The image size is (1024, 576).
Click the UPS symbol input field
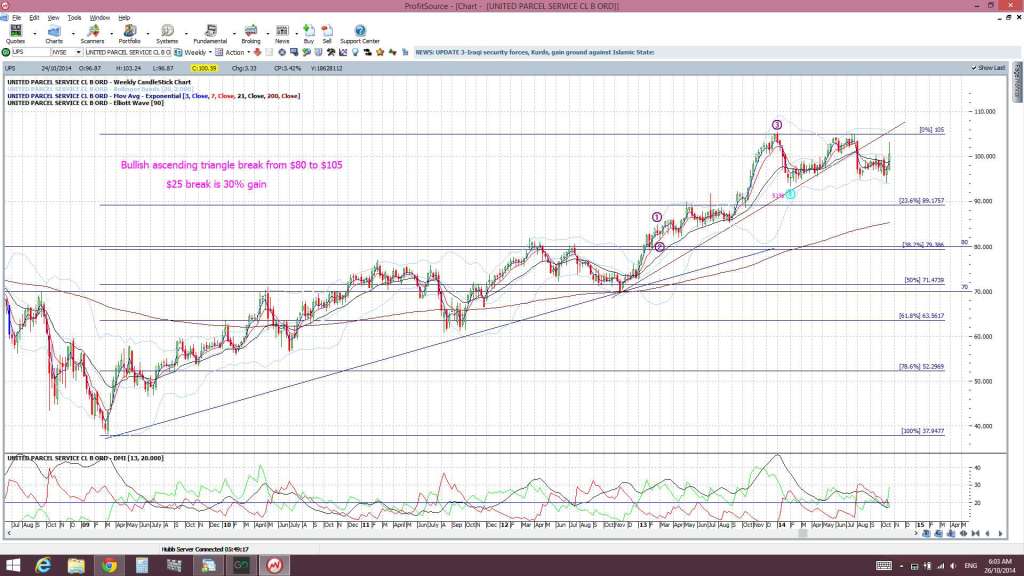point(30,52)
